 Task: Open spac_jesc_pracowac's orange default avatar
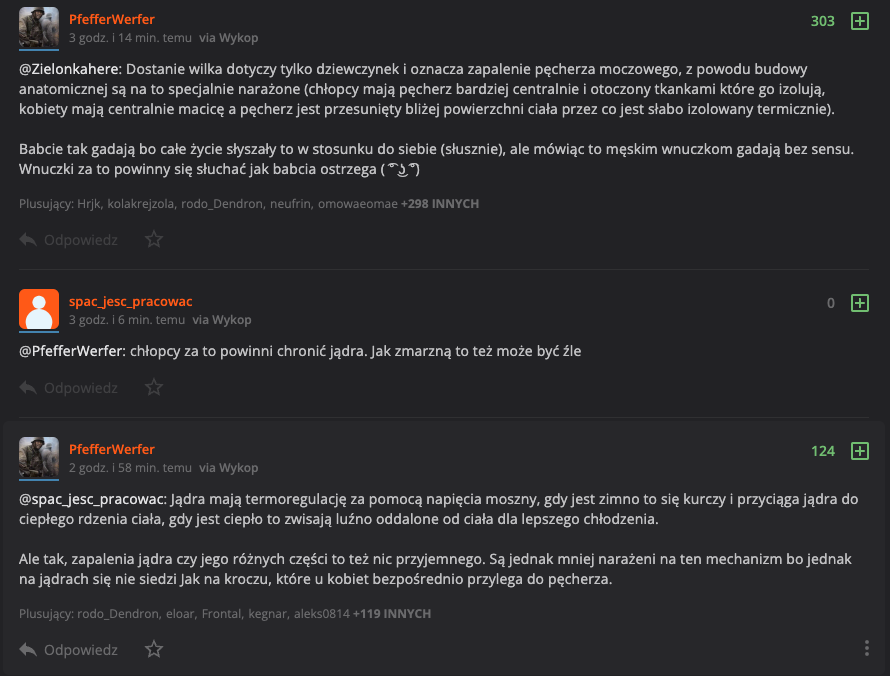pyautogui.click(x=39, y=310)
